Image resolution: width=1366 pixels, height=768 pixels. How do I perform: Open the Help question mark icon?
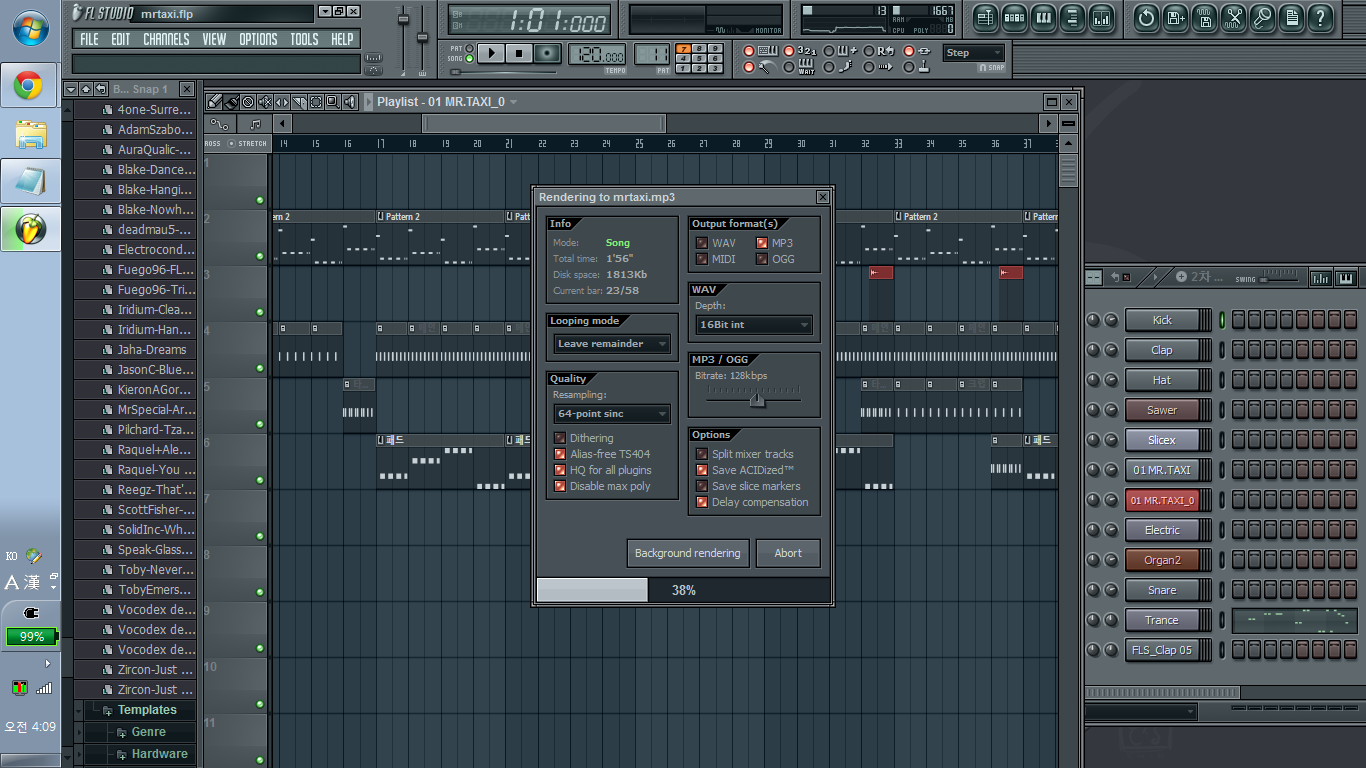coord(1320,17)
